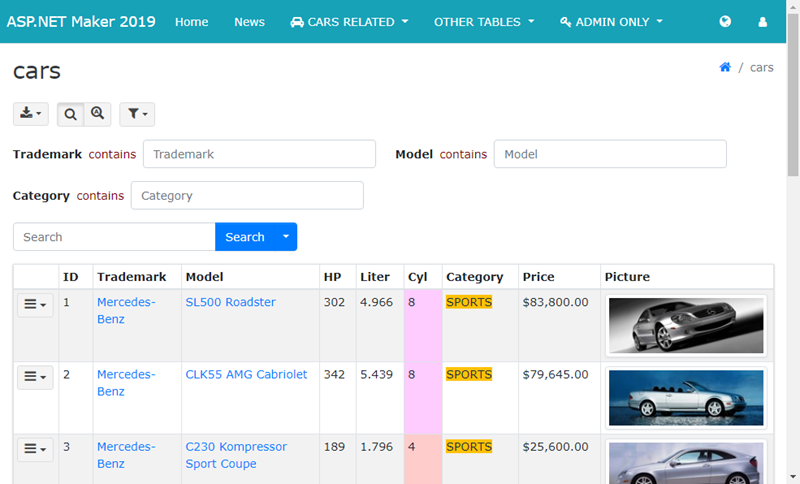Image resolution: width=800 pixels, height=484 pixels.
Task: Click the cars breadcrumb text
Action: click(x=761, y=67)
